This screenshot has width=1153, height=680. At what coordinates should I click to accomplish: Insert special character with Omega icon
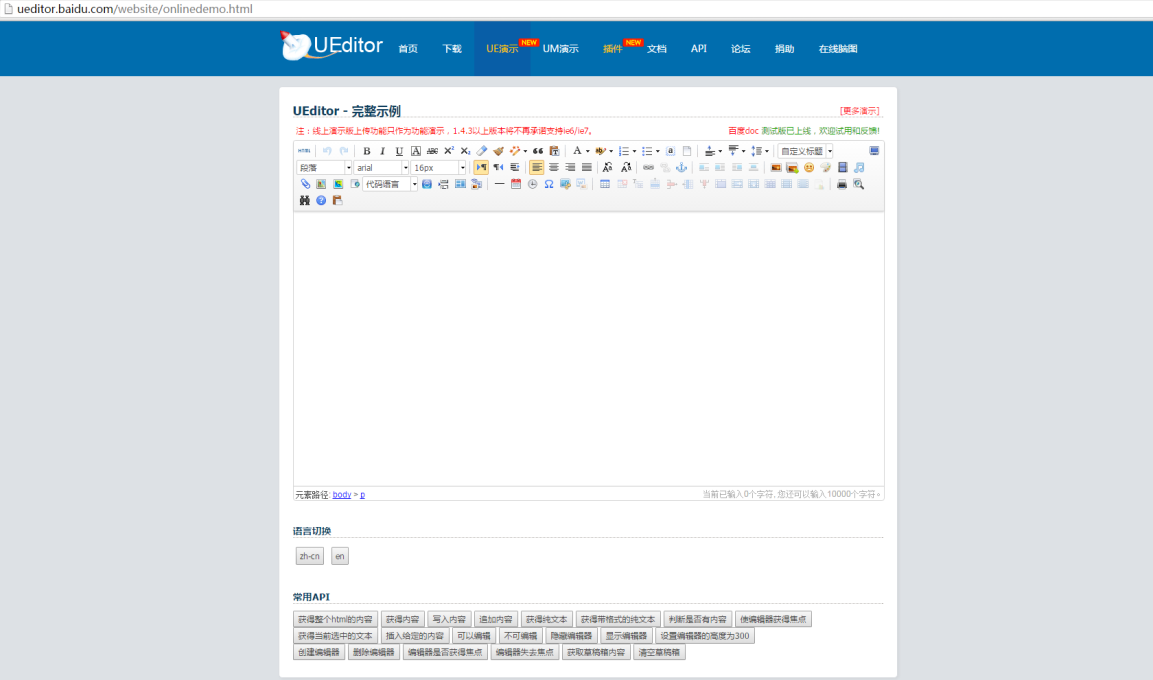(549, 184)
